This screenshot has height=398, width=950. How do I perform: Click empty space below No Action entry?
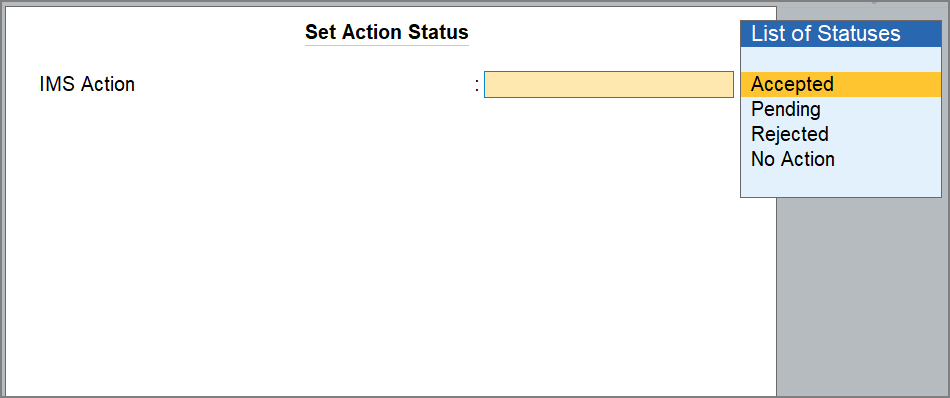point(840,184)
